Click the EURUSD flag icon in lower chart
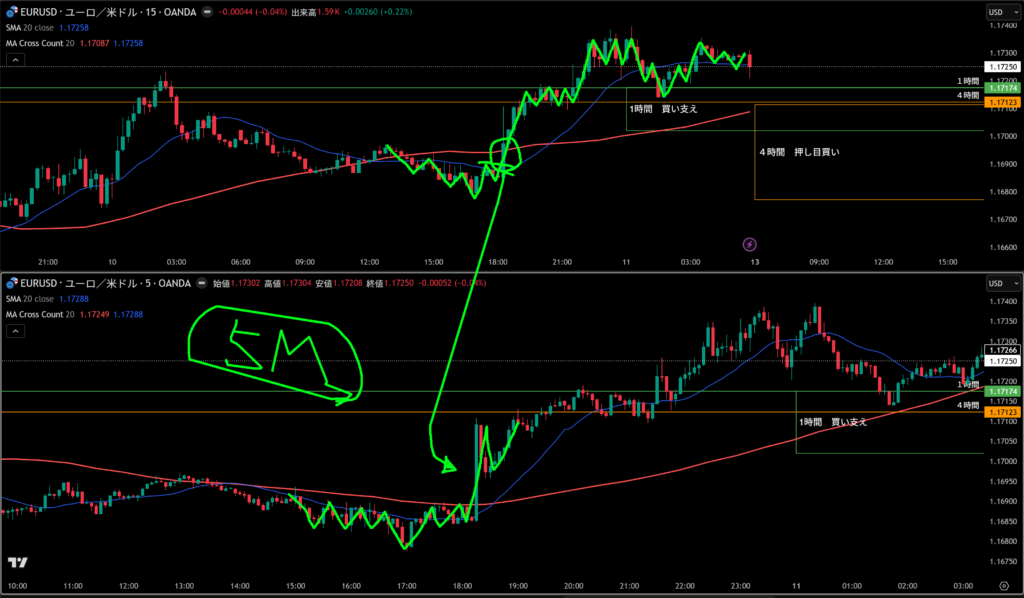This screenshot has width=1024, height=598. tap(8, 283)
